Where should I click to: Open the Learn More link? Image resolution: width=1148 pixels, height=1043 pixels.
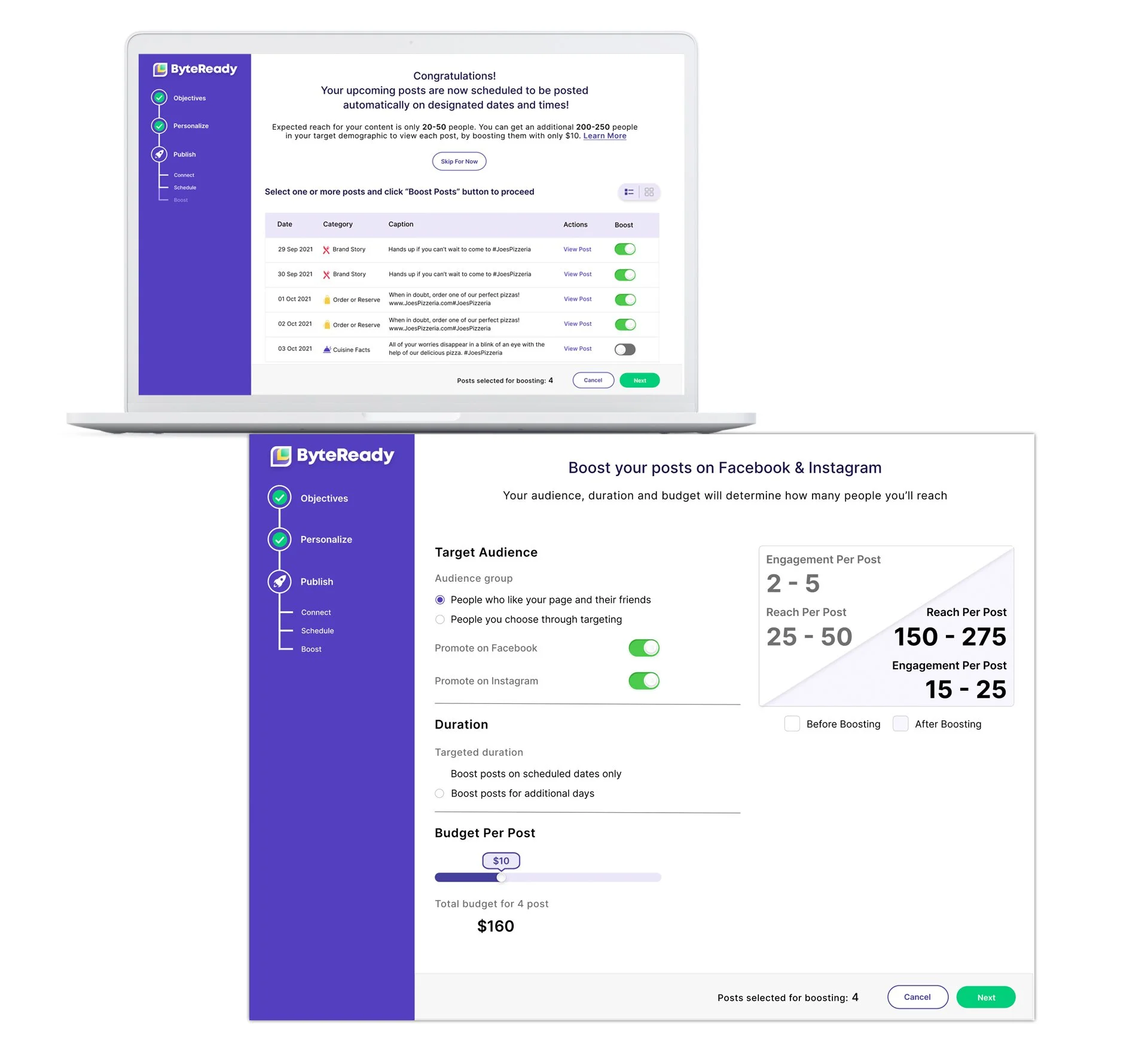point(604,136)
